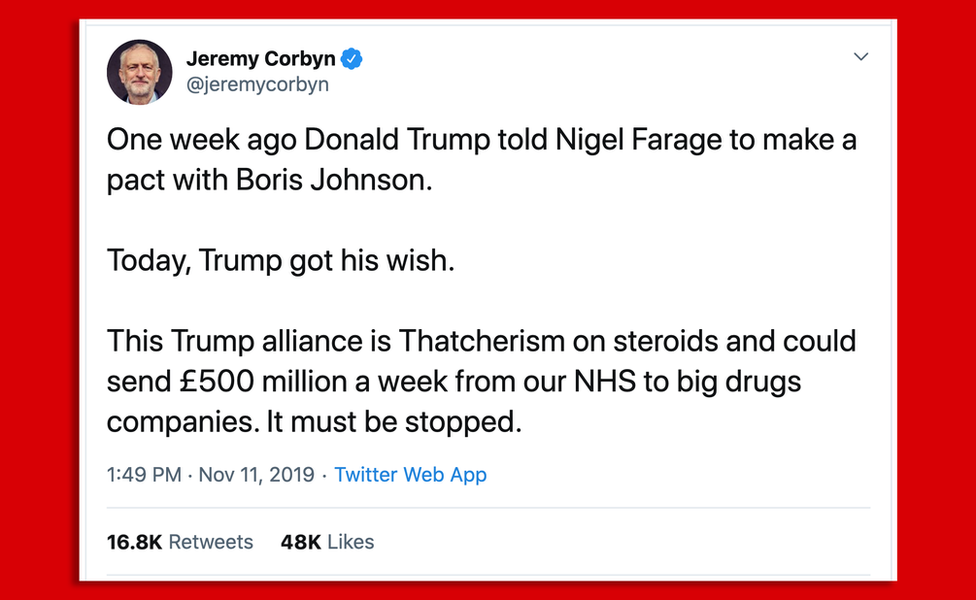Expand the tweet options chevron
The image size is (976, 600).
861,57
